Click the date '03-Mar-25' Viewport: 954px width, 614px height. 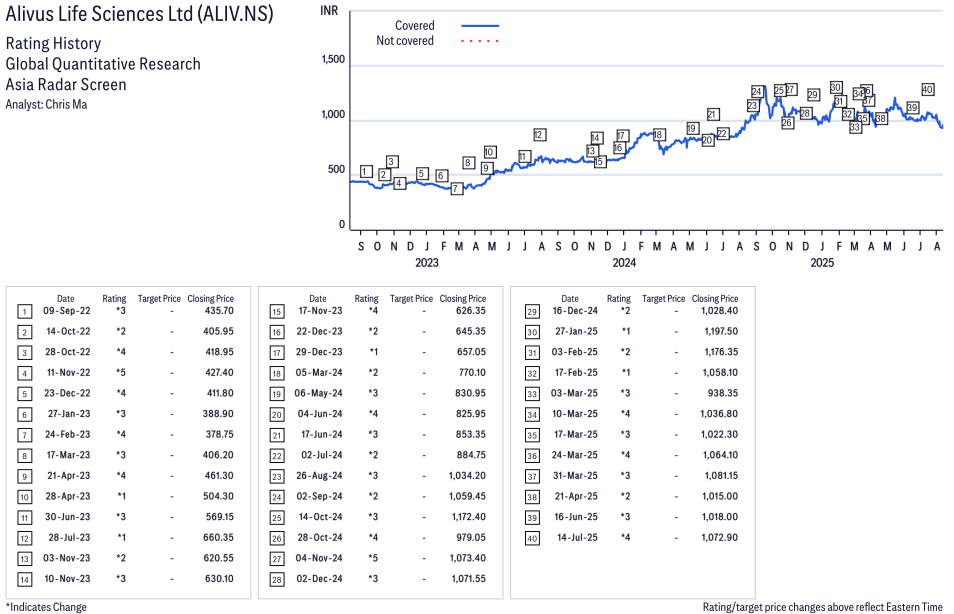574,393
